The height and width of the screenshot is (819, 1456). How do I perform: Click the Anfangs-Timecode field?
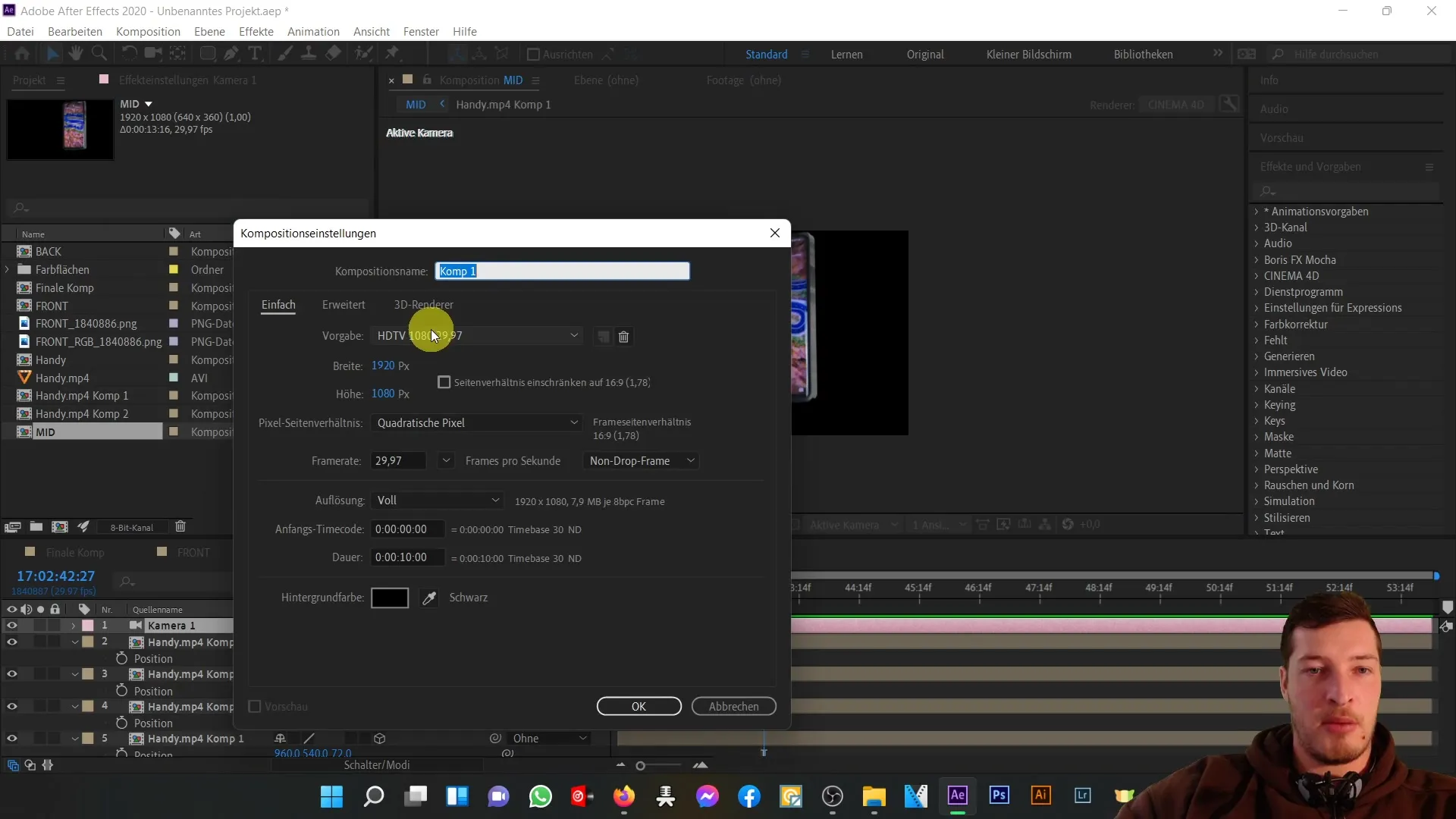pyautogui.click(x=407, y=529)
